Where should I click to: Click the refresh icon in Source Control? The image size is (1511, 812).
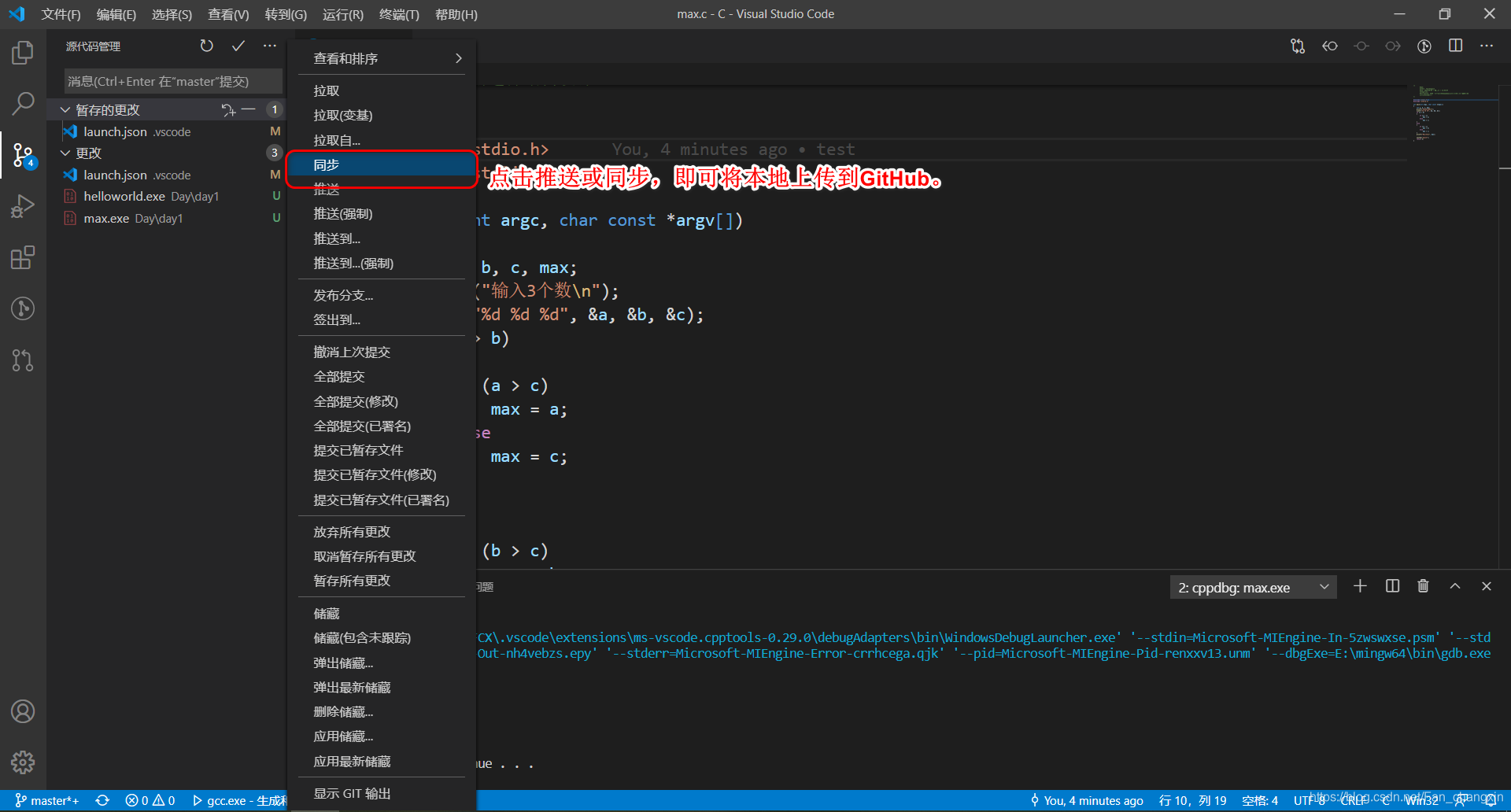207,46
